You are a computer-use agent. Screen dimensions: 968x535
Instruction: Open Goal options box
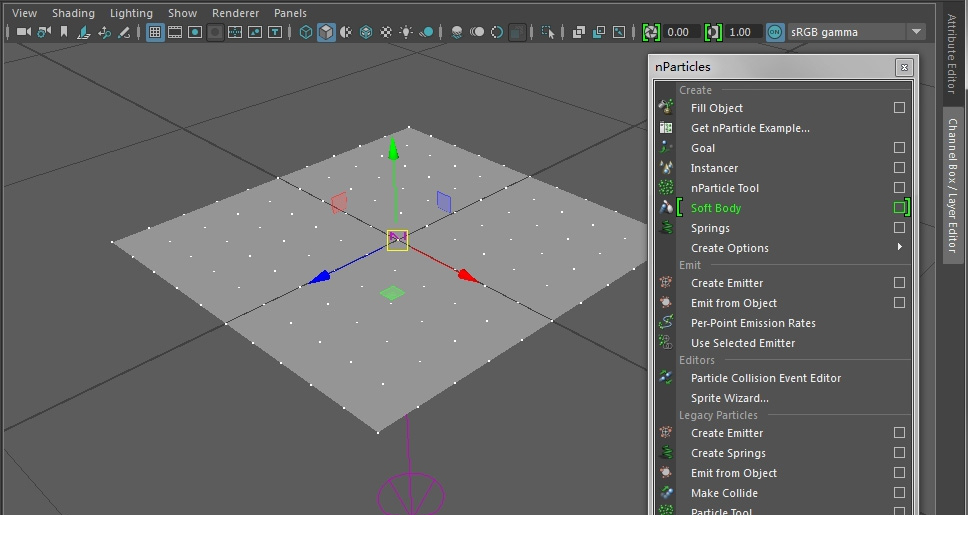point(899,147)
